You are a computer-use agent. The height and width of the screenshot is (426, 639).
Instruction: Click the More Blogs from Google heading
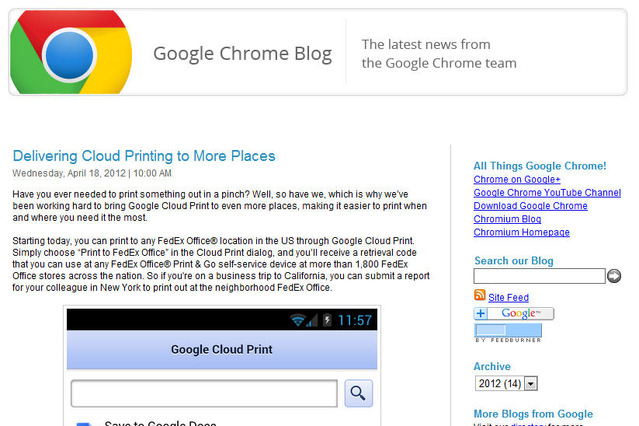[533, 414]
